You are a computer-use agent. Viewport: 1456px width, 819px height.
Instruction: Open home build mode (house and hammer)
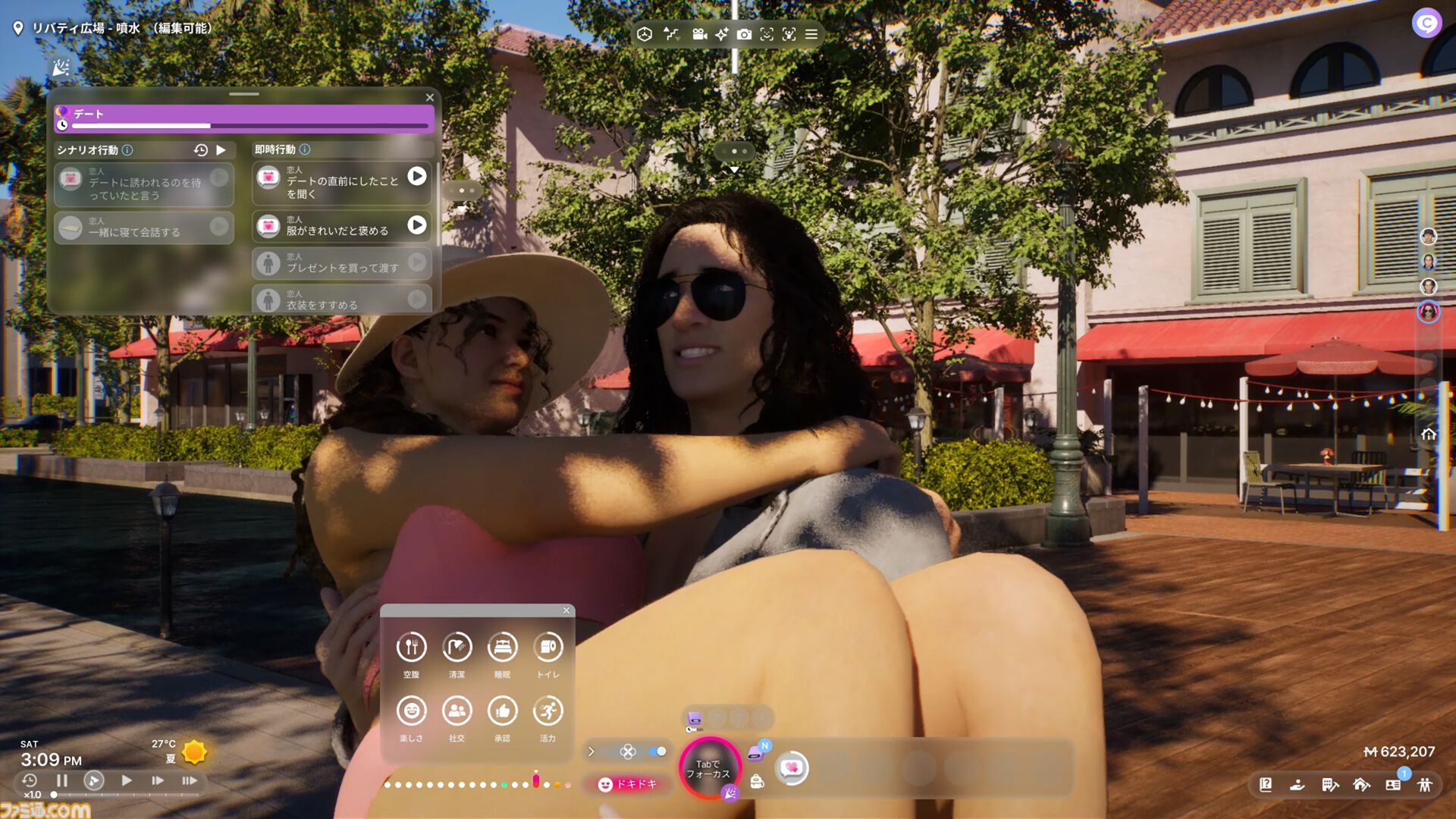tap(1362, 785)
